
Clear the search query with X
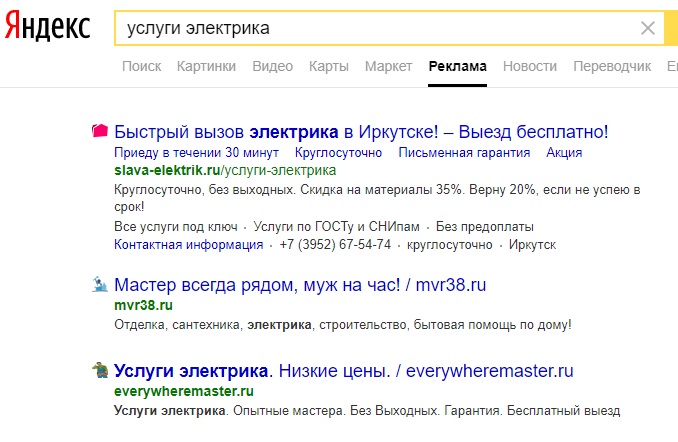click(647, 29)
